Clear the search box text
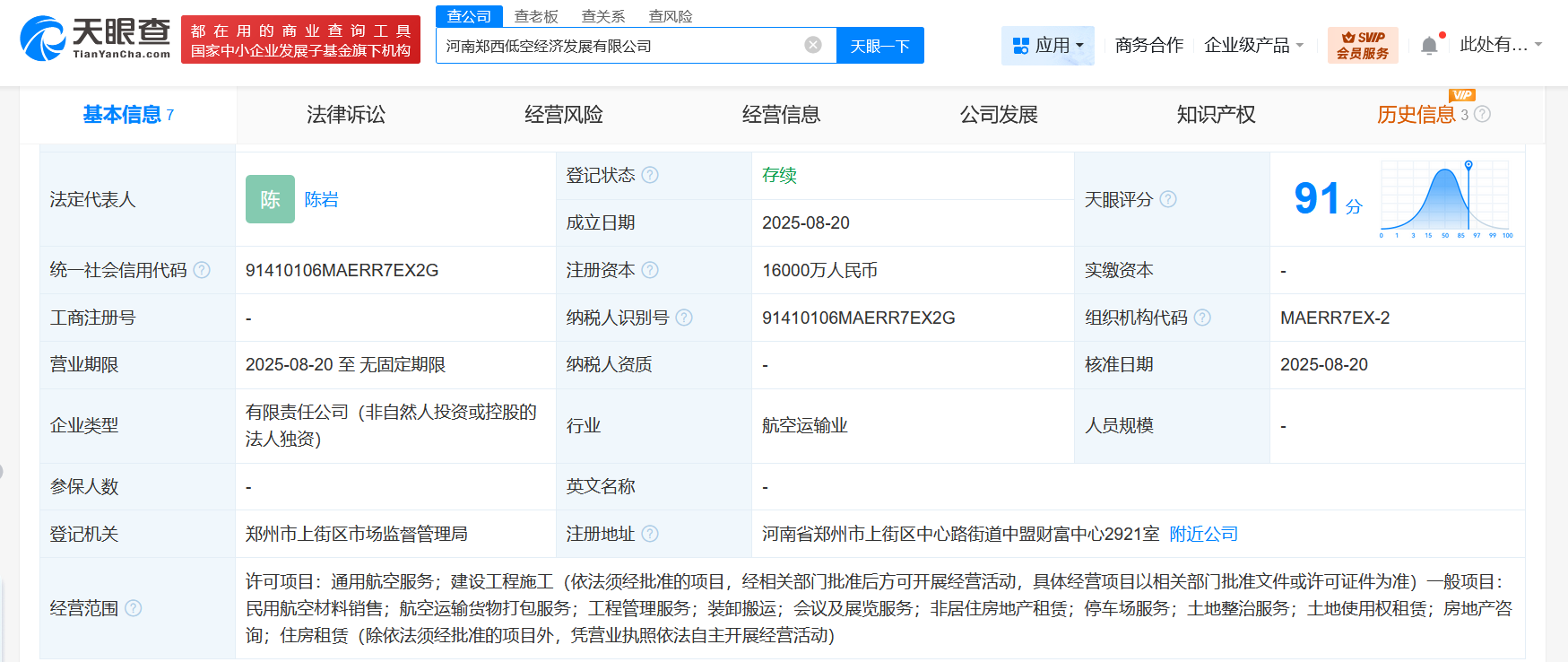 click(812, 45)
